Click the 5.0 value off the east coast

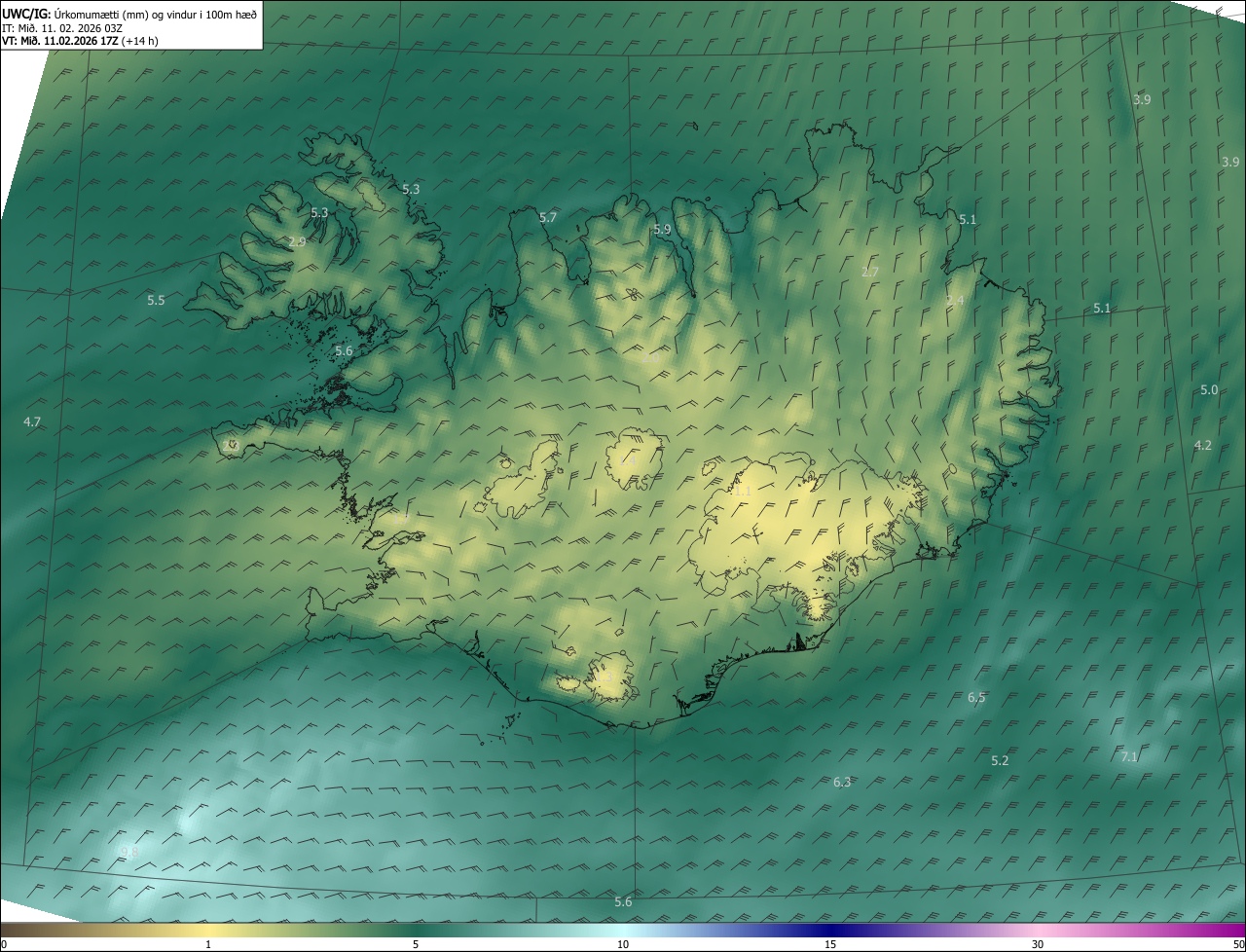click(1209, 389)
